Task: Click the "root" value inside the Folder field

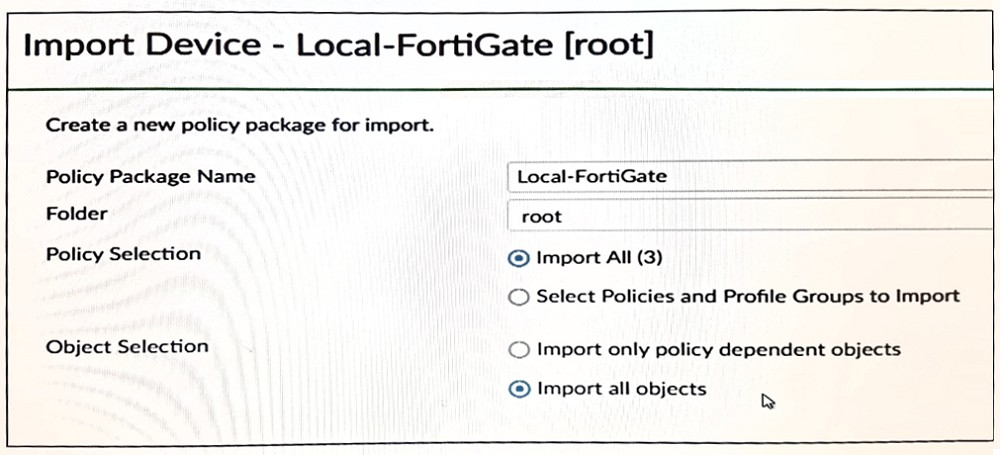Action: tap(542, 216)
